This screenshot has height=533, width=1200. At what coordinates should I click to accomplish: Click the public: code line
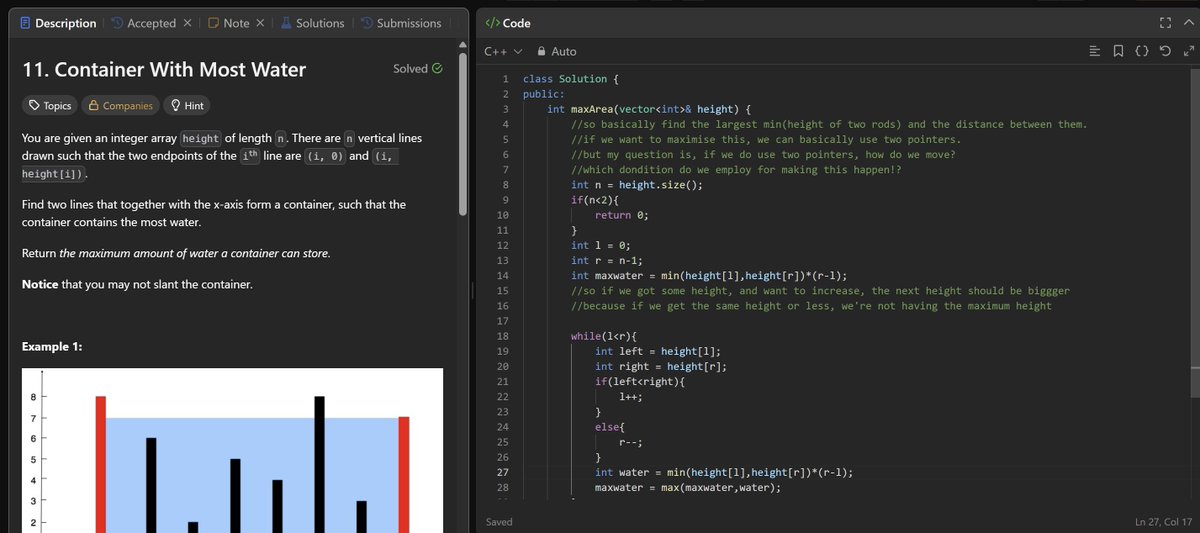pyautogui.click(x=545, y=93)
